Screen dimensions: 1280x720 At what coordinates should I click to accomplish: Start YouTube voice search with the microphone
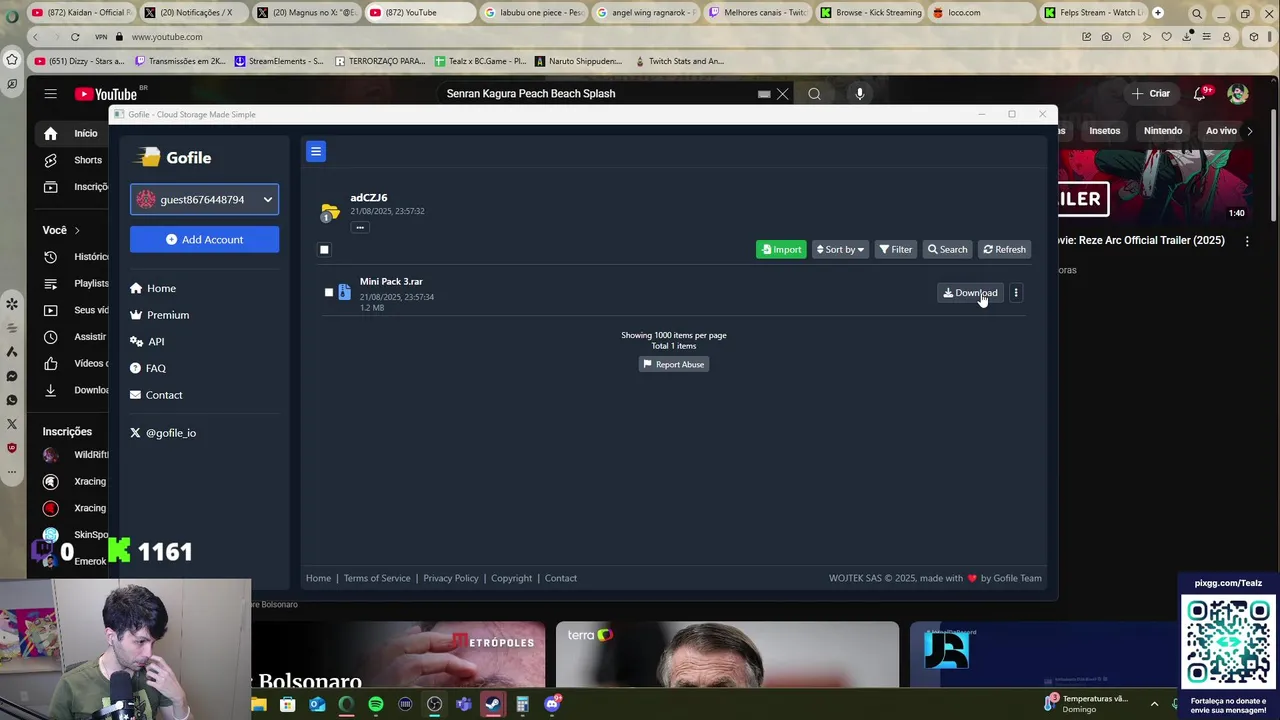(859, 94)
